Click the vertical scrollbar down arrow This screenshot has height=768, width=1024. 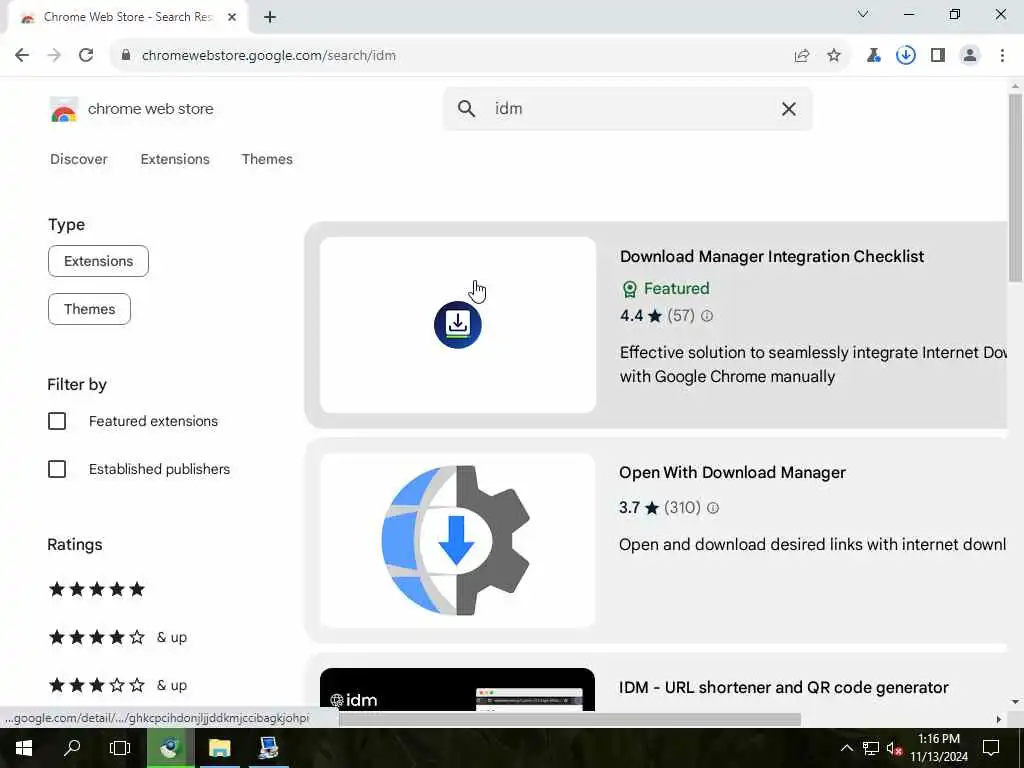click(x=1015, y=702)
